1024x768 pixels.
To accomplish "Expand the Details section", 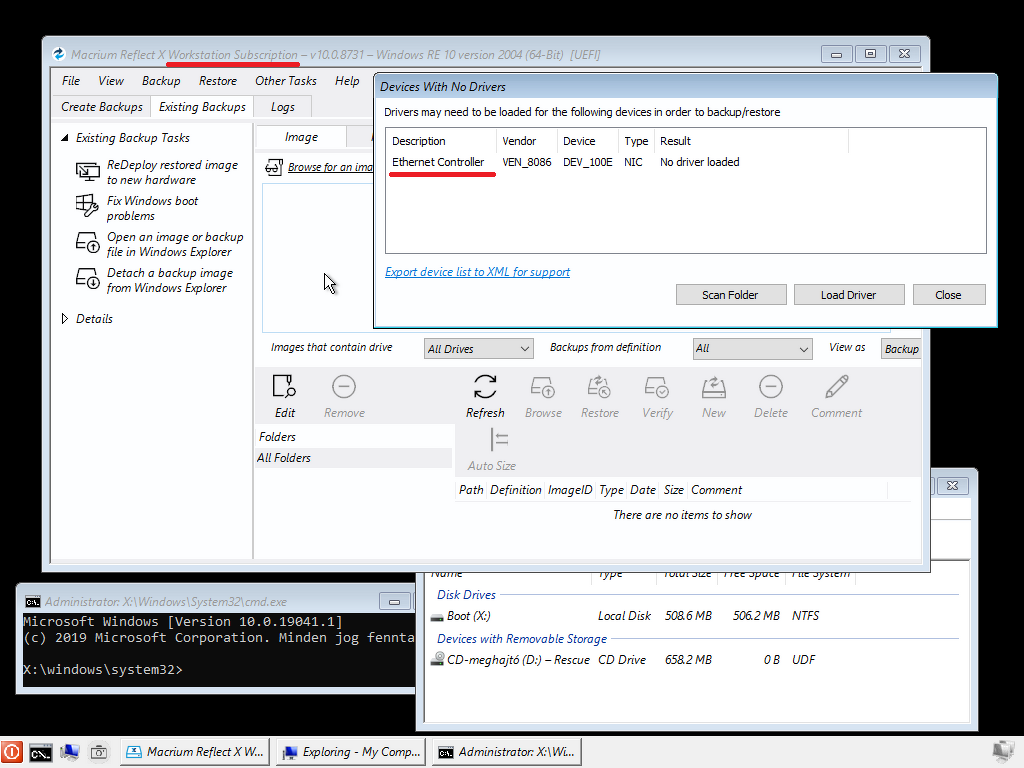I will click(x=65, y=319).
